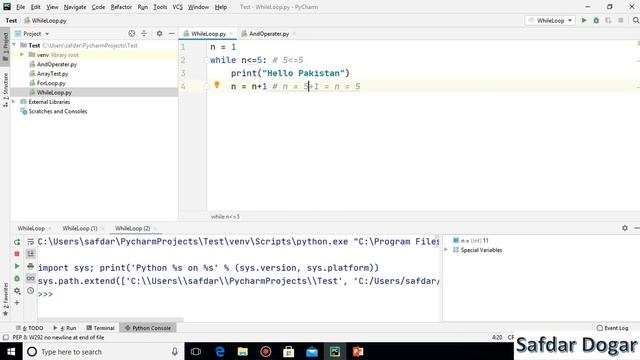Open the Code menu
640x360 pixels.
tap(98, 7)
